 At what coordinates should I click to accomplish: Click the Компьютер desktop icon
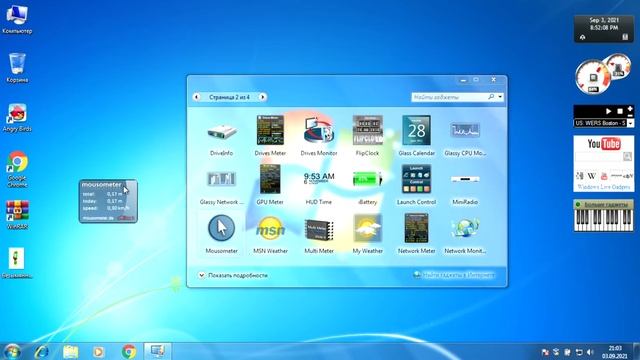coord(17,19)
